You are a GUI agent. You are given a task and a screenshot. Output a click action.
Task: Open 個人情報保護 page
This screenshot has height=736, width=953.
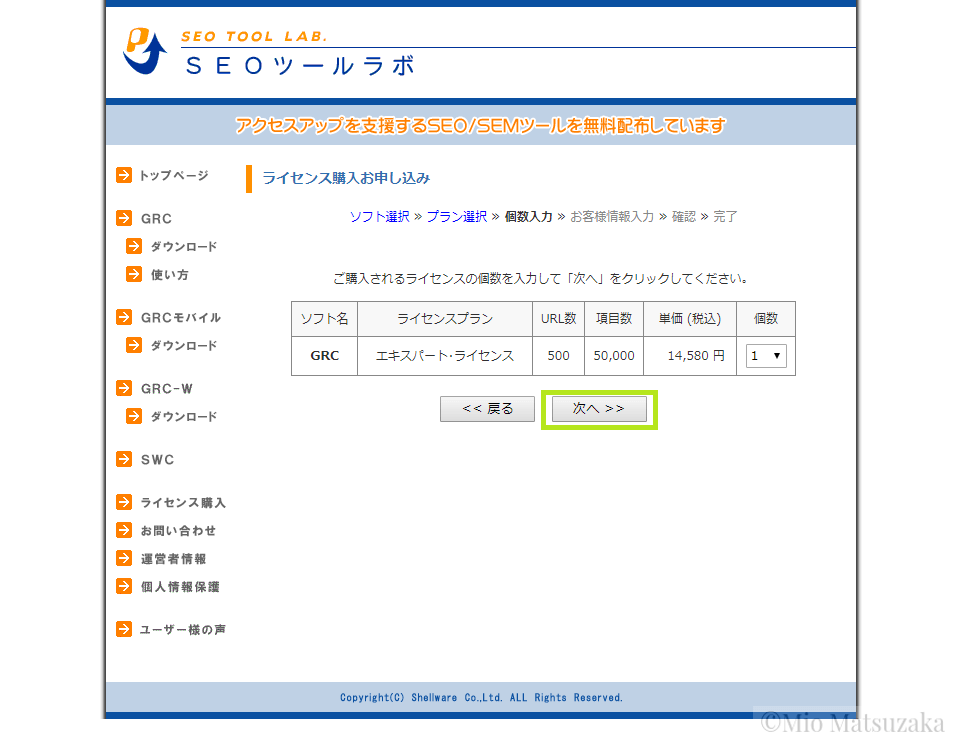(180, 586)
